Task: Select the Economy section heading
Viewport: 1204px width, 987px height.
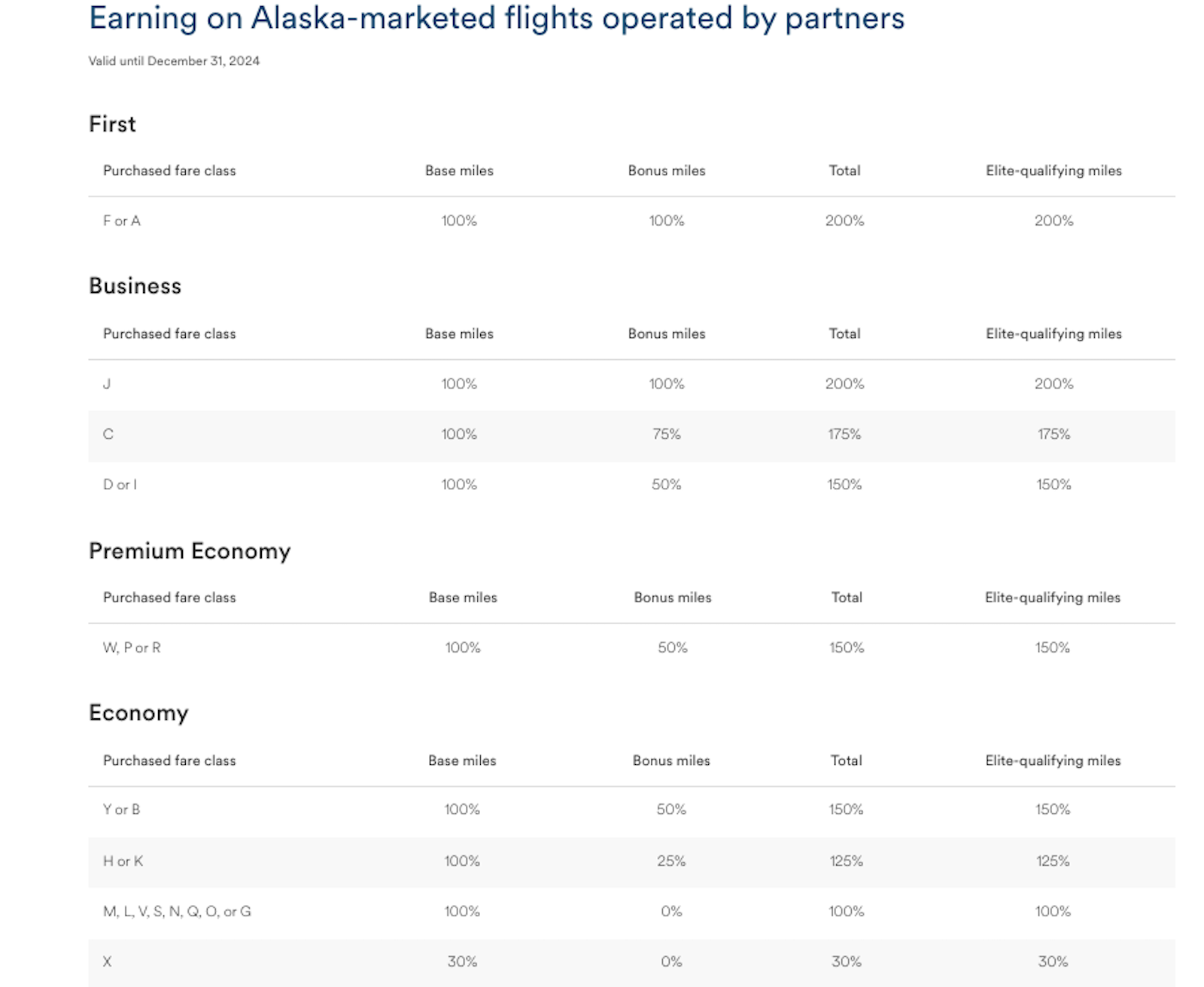Action: (138, 713)
